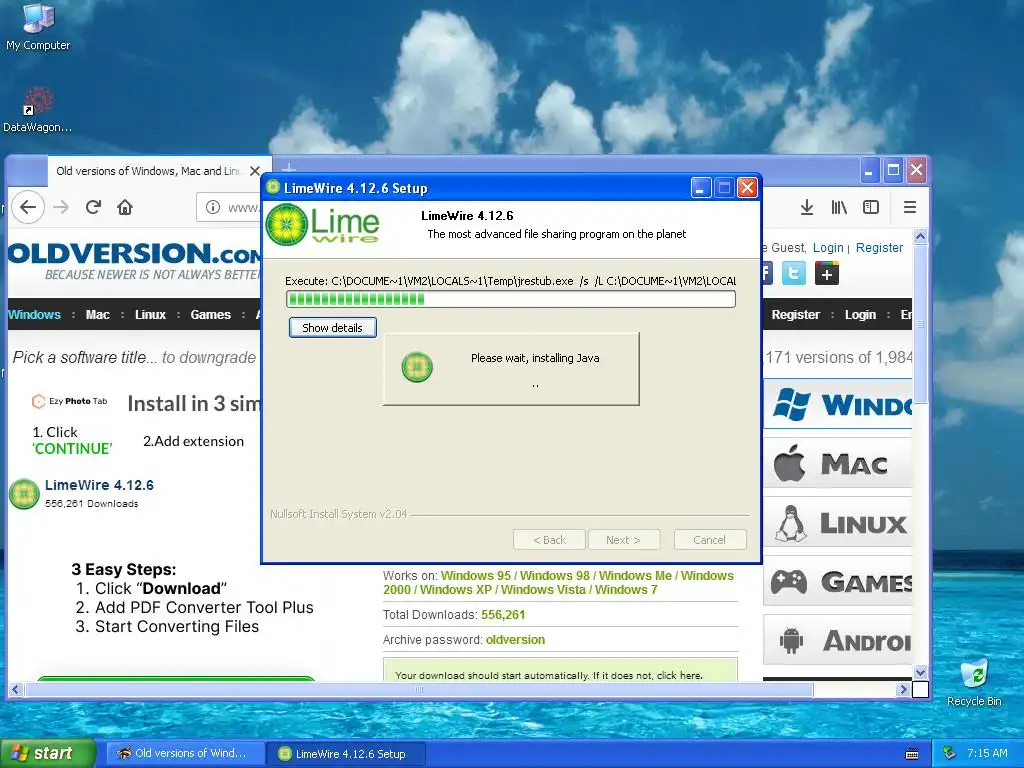Viewport: 1024px width, 768px height.
Task: Close the Old versions browser tab
Action: pos(255,171)
